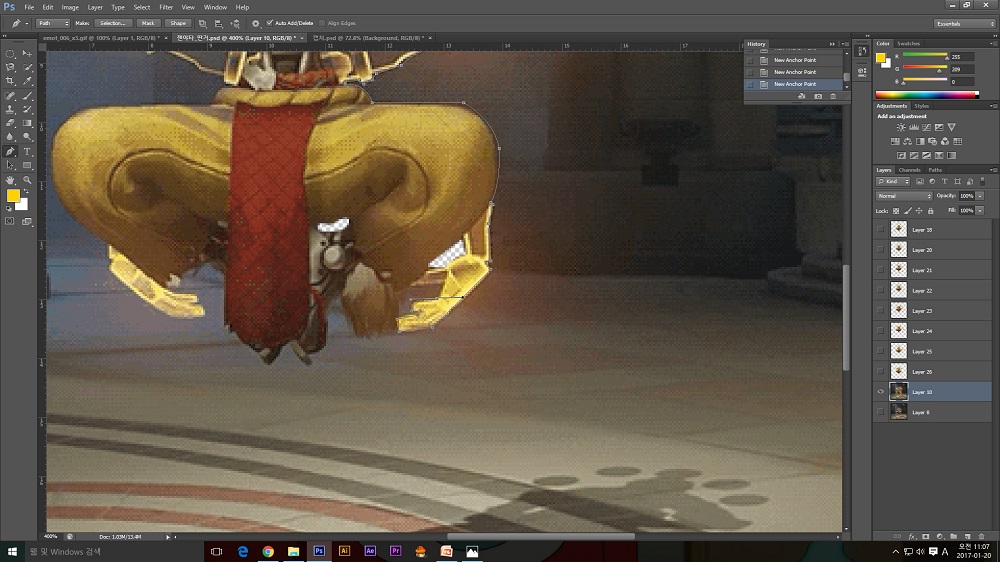
Task: Swap foreground and background colors
Action: pyautogui.click(x=26, y=191)
